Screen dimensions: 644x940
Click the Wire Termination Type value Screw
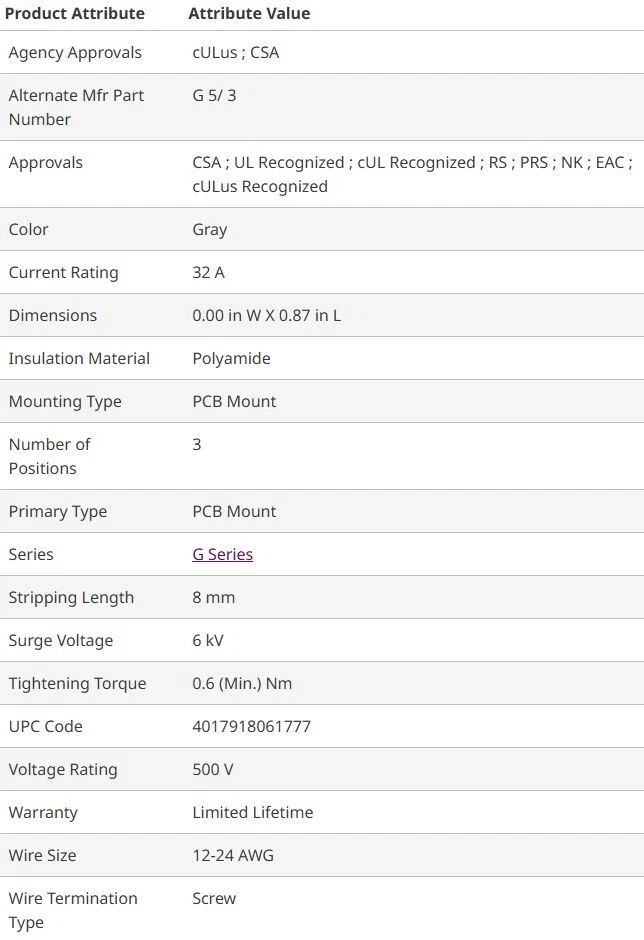pyautogui.click(x=214, y=898)
